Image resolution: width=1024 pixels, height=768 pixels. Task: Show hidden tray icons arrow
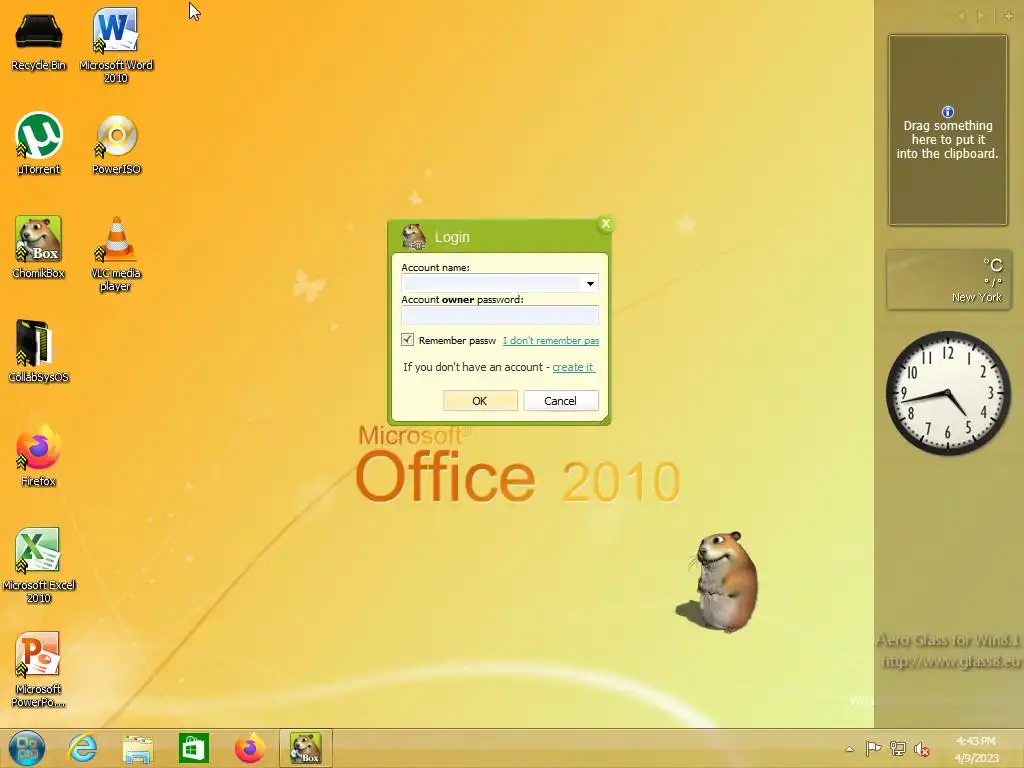click(x=849, y=749)
